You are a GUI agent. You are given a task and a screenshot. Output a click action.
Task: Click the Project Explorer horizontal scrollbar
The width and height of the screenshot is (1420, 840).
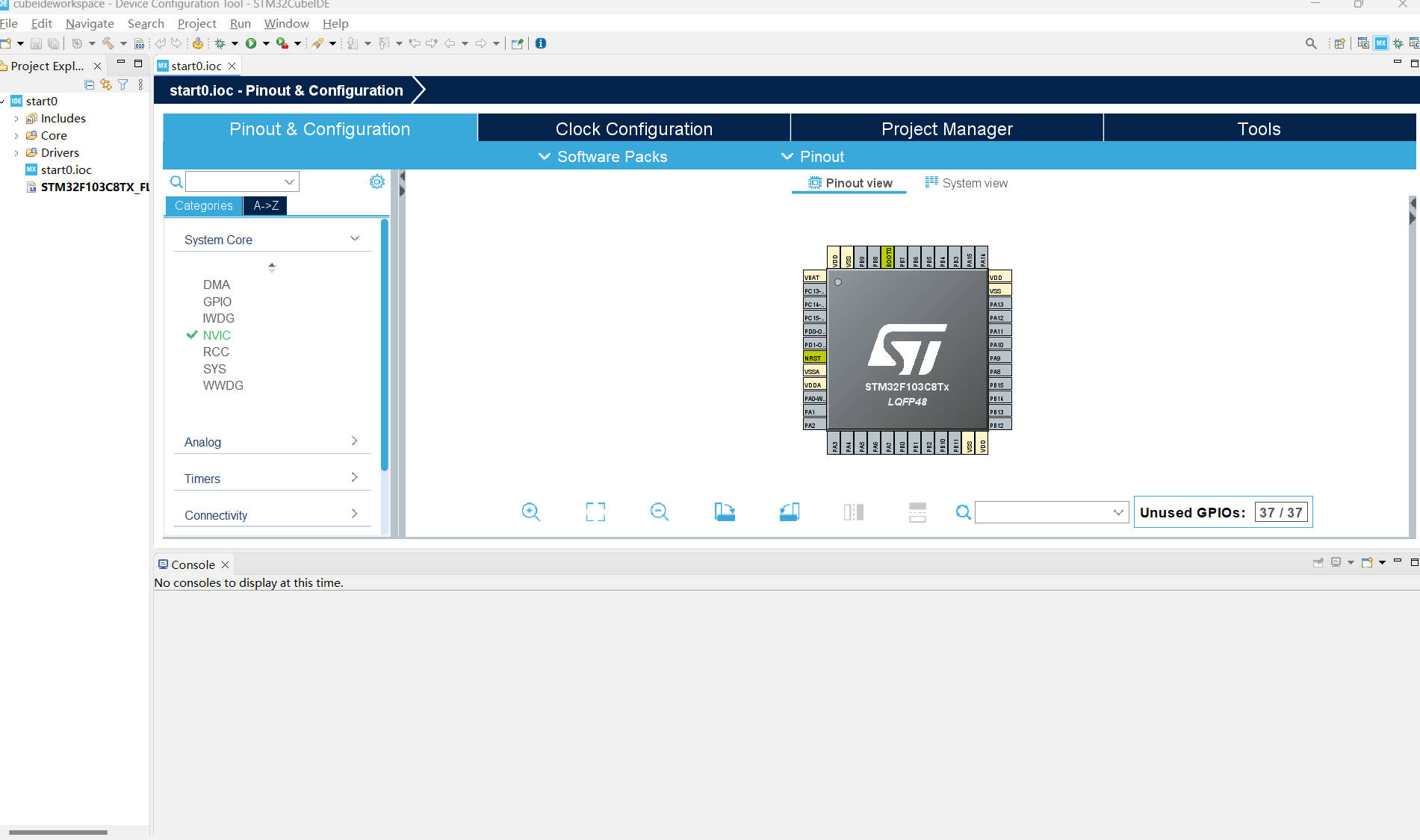coord(58,832)
